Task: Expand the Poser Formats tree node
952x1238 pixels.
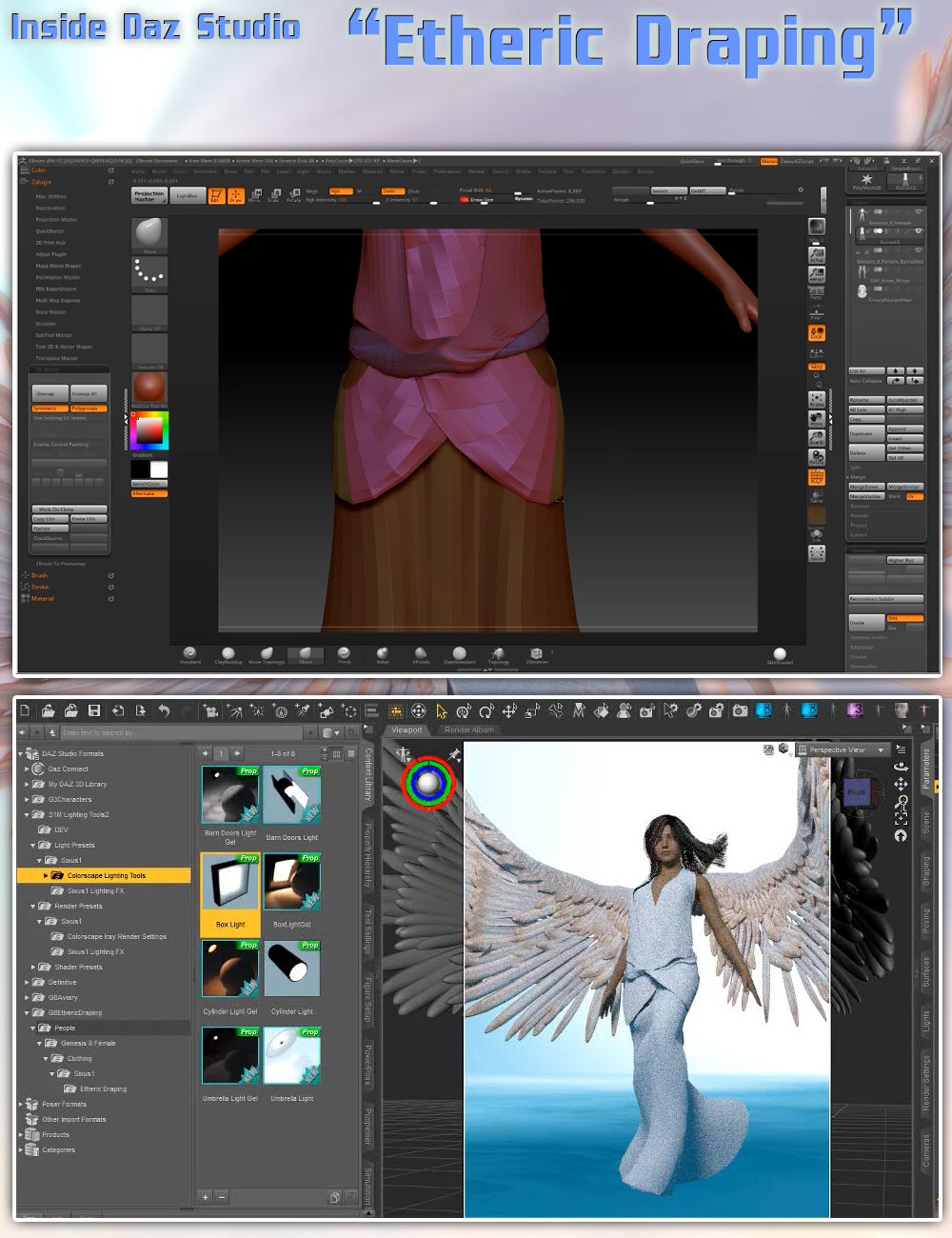Action: pos(22,1104)
